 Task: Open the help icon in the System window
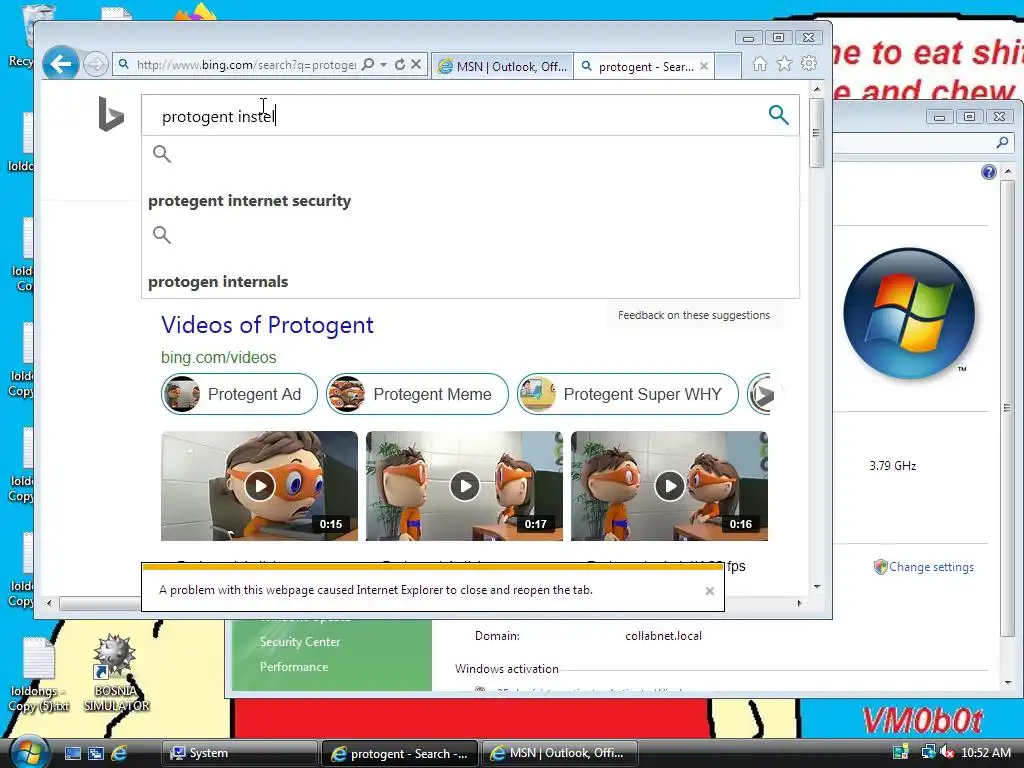tap(988, 172)
